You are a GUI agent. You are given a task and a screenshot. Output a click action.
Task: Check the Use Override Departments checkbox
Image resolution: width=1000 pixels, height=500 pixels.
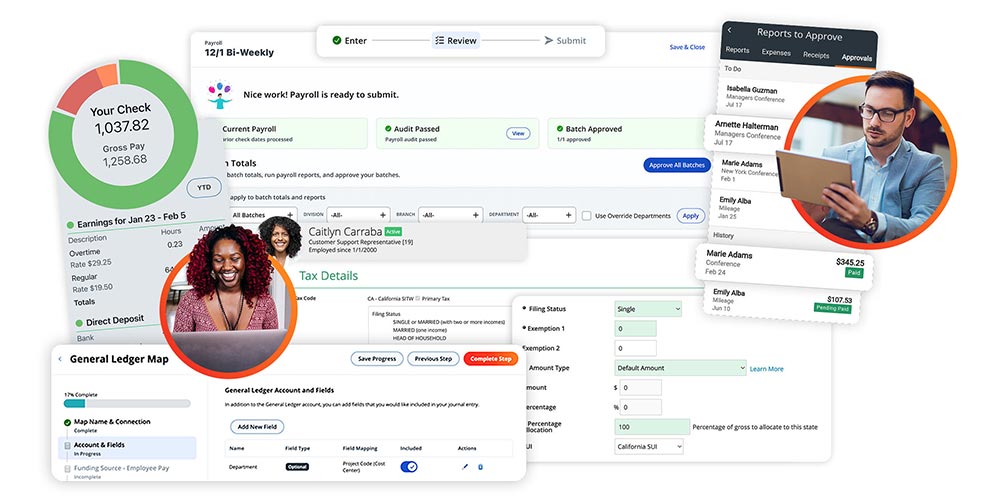click(586, 215)
